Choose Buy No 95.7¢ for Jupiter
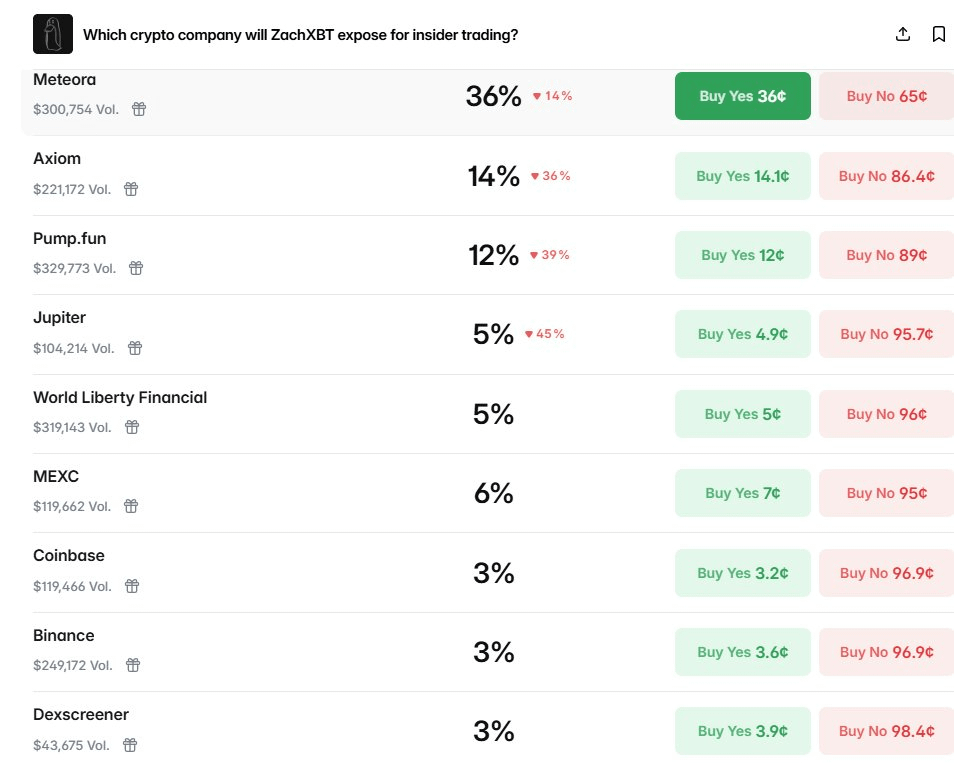Viewport: 954px width, 763px height. [x=886, y=334]
